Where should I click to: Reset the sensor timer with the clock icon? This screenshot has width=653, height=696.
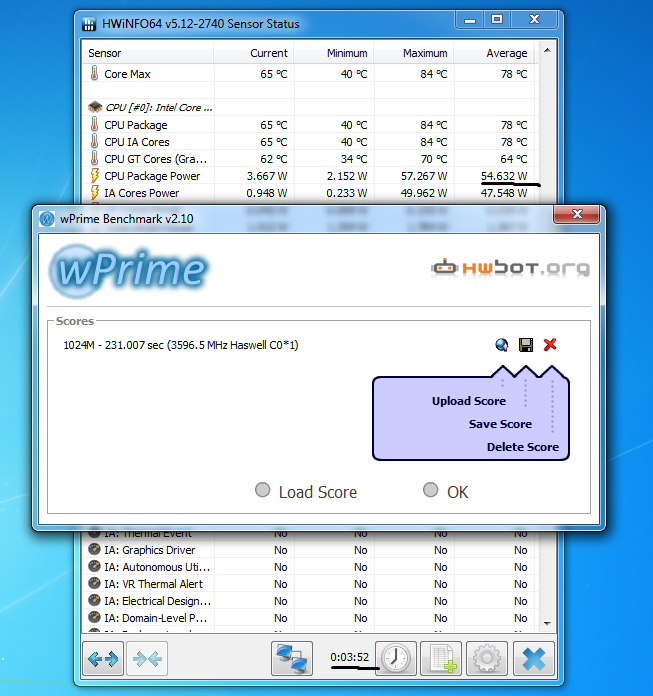396,658
